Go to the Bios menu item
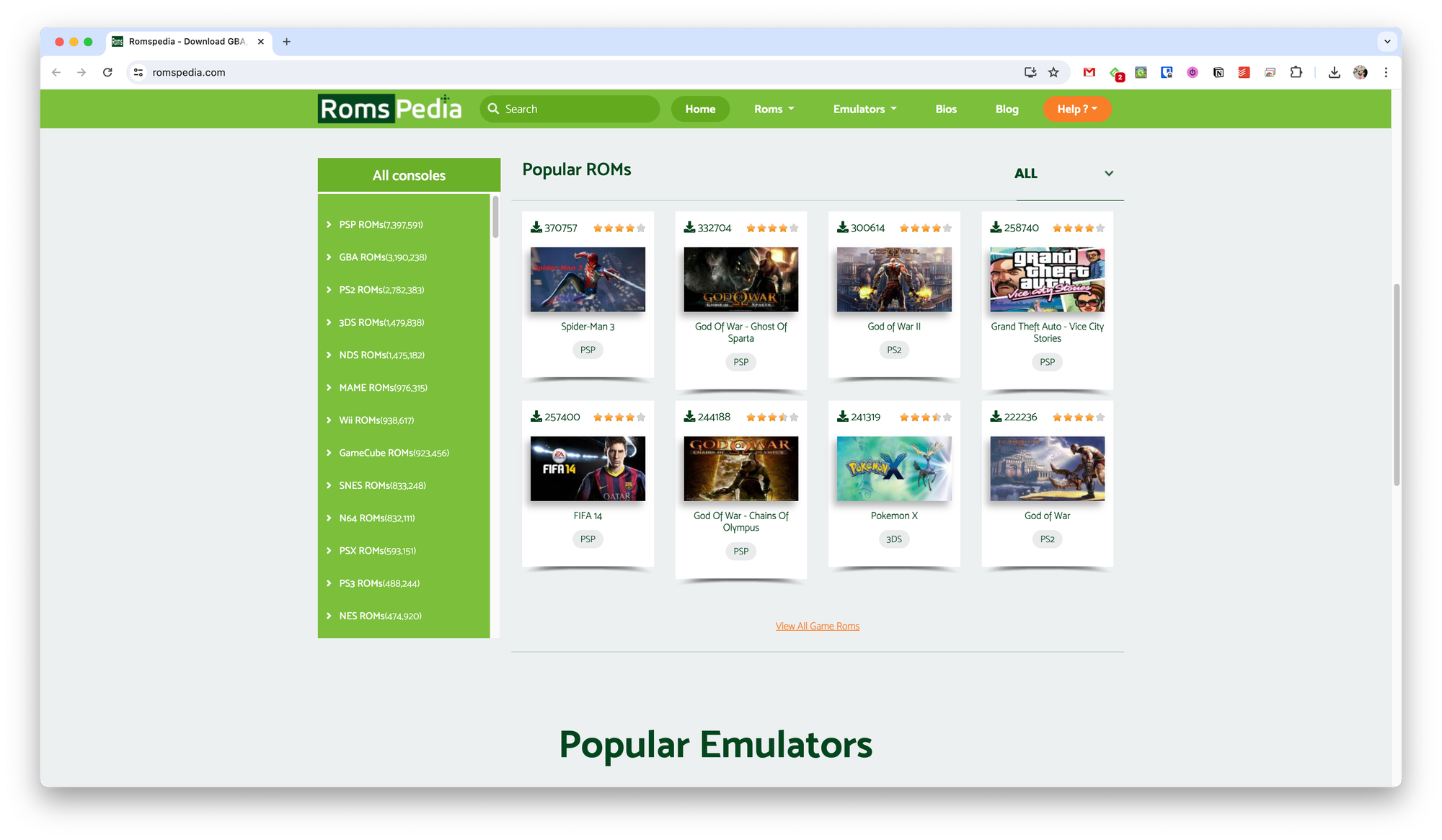Screen dimensions: 1442x840 tap(946, 109)
